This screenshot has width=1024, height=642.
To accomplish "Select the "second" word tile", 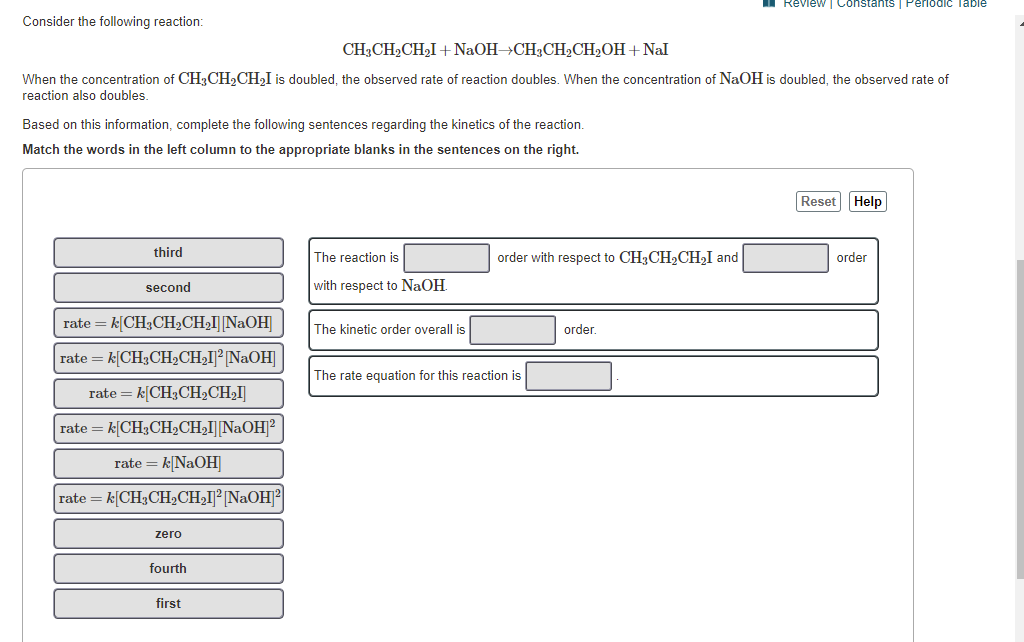I will (x=168, y=287).
